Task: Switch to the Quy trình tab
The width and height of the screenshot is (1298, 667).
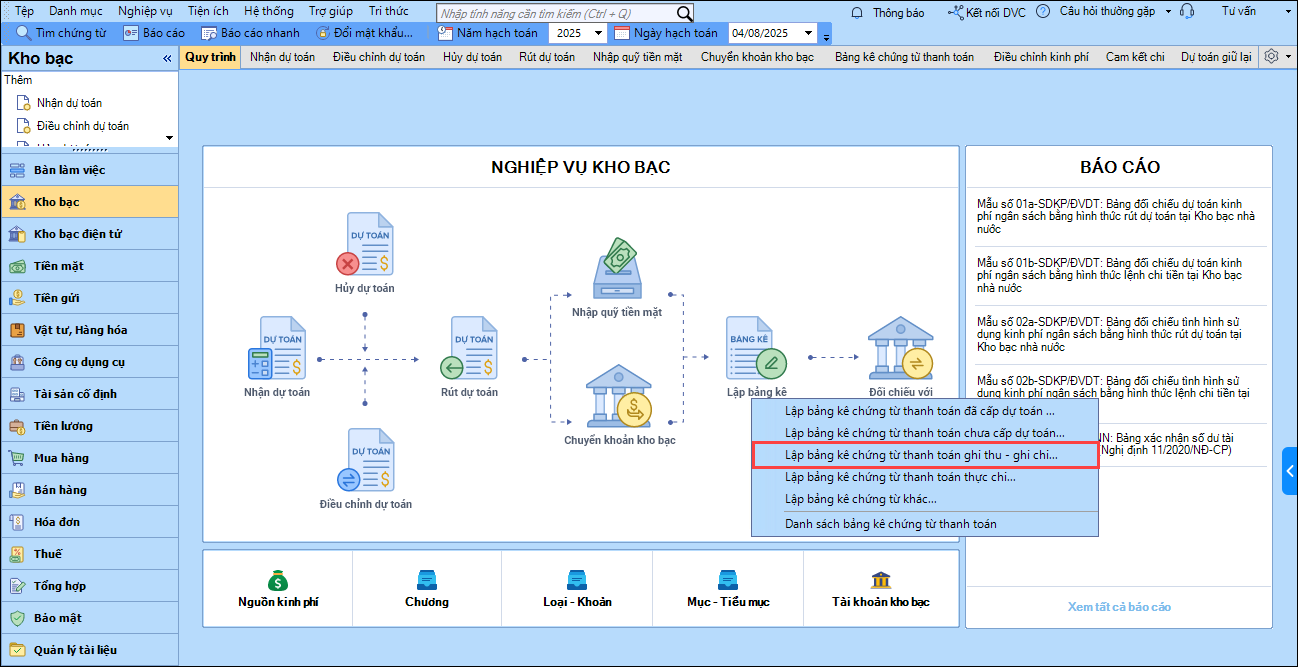Action: pyautogui.click(x=210, y=57)
